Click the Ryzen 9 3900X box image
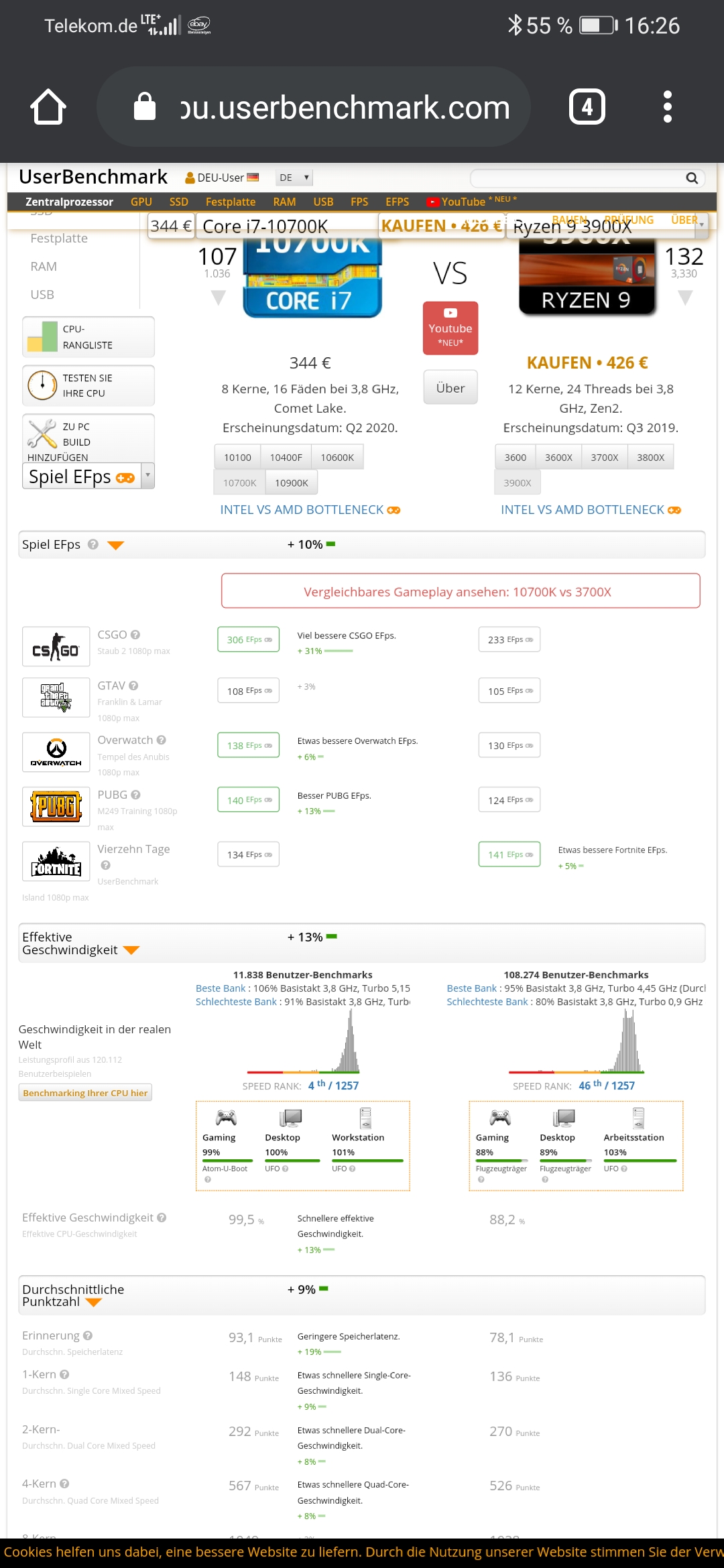 point(587,275)
